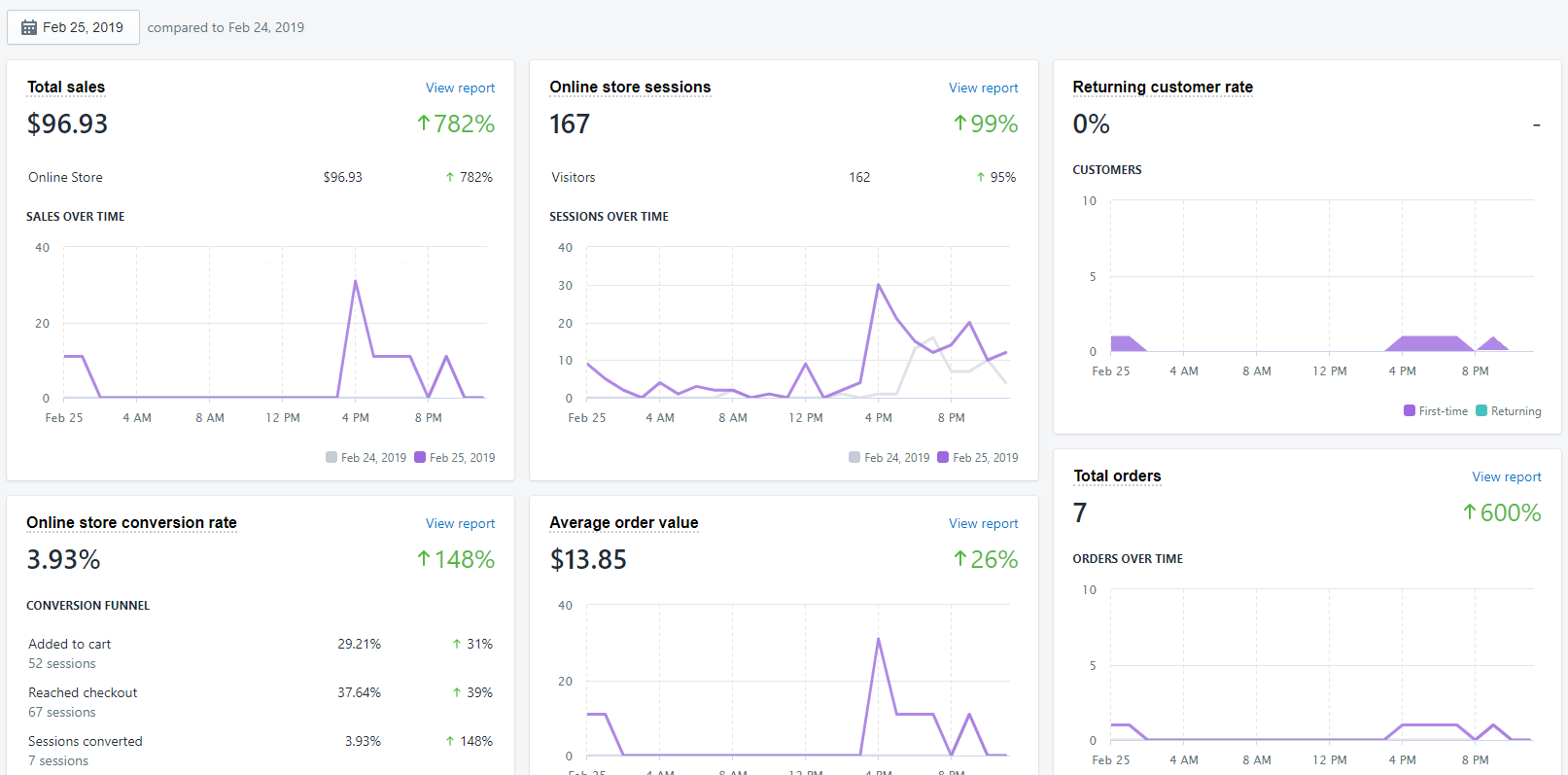The width and height of the screenshot is (1568, 775).
Task: Click the 0% returning customer rate value
Action: (1091, 123)
